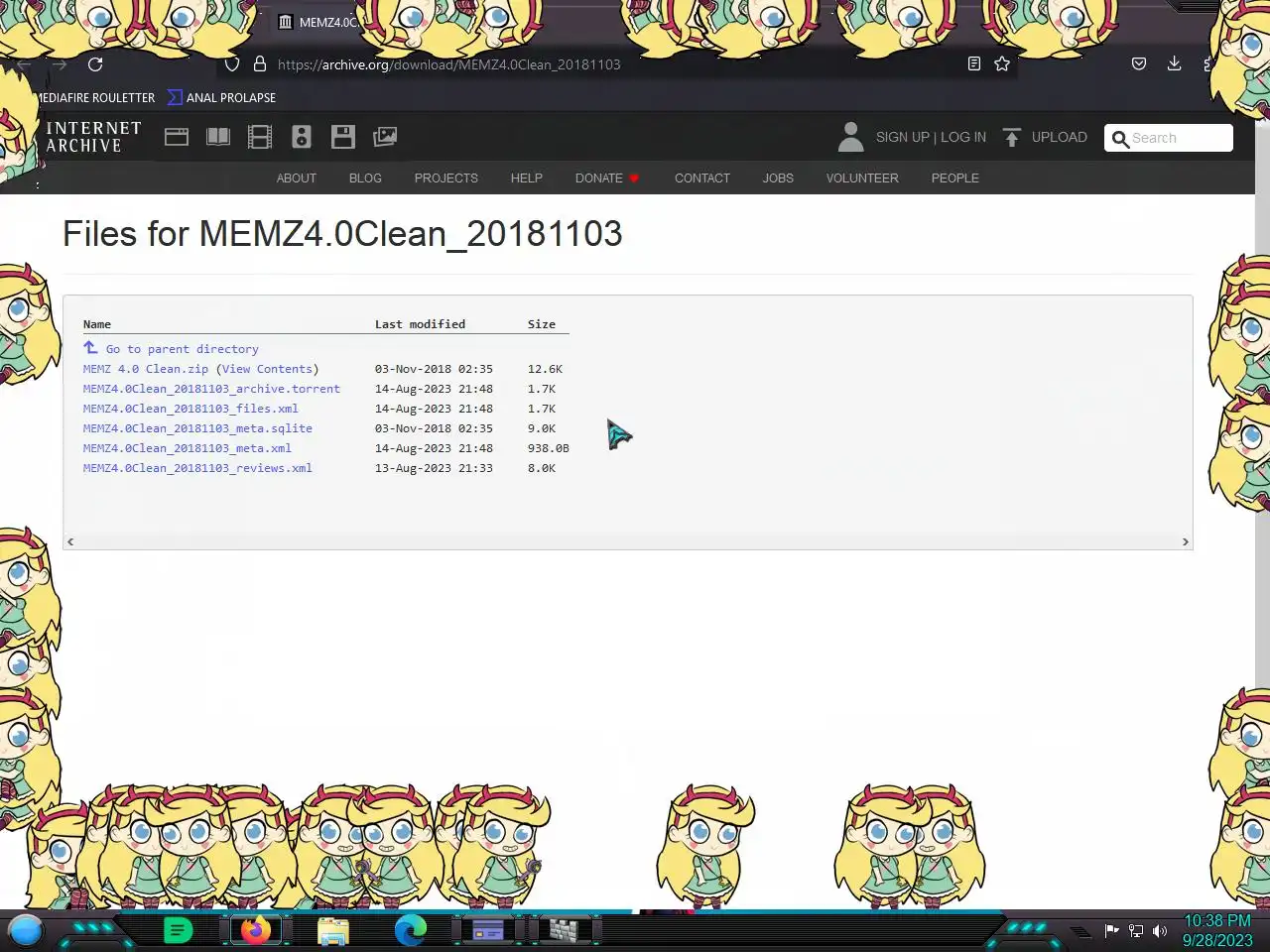Click the user avatar icon
1270x952 pixels.
(850, 137)
